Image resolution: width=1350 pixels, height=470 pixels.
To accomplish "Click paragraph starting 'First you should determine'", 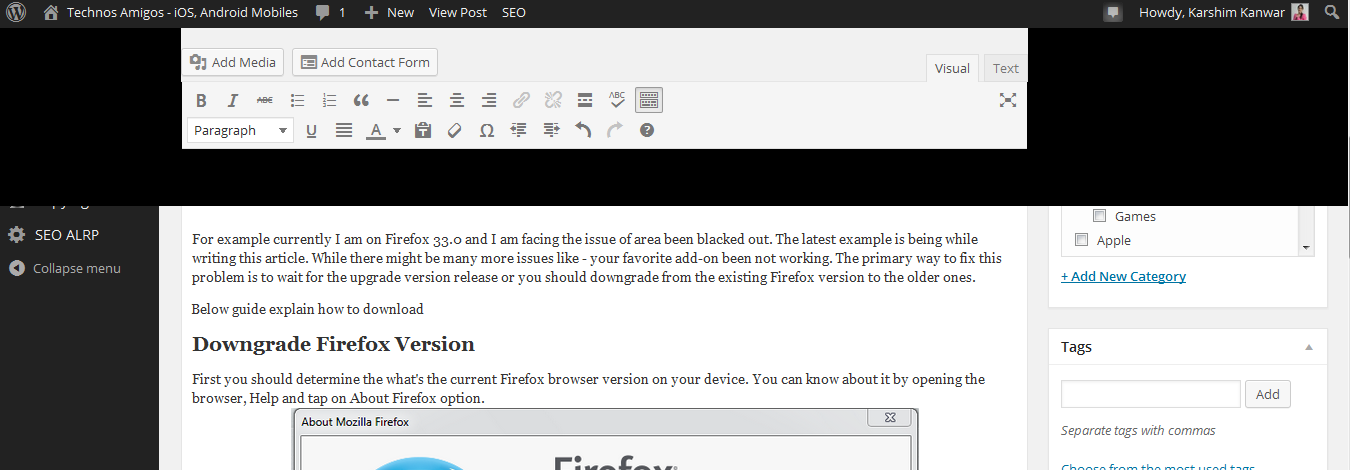I will pyautogui.click(x=589, y=388).
